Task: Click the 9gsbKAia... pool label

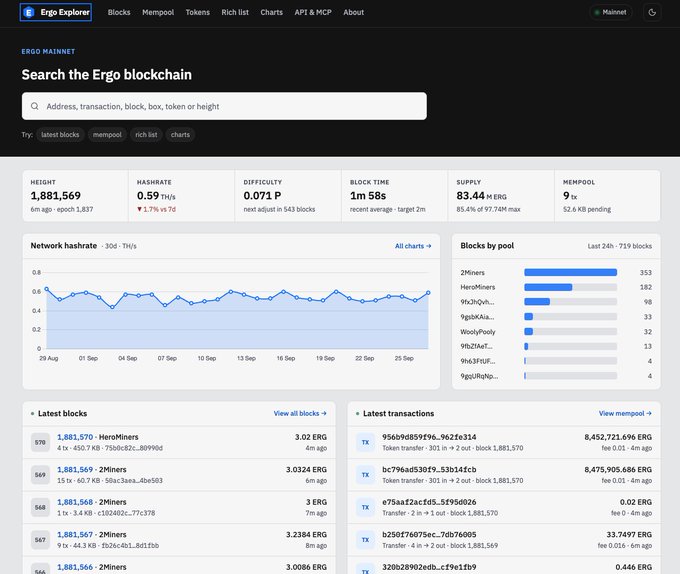Action: click(477, 317)
